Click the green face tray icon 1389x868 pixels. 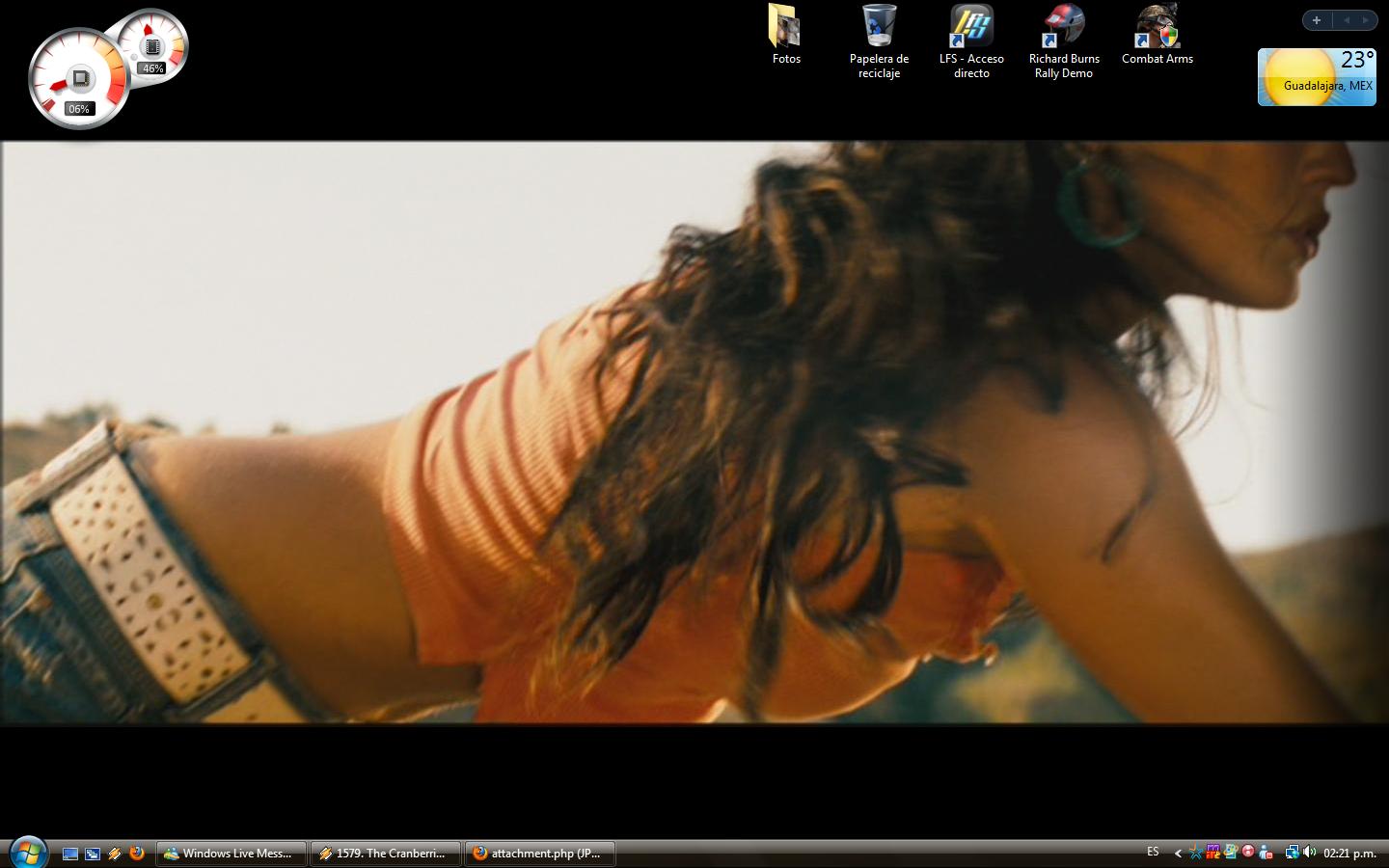click(1231, 853)
